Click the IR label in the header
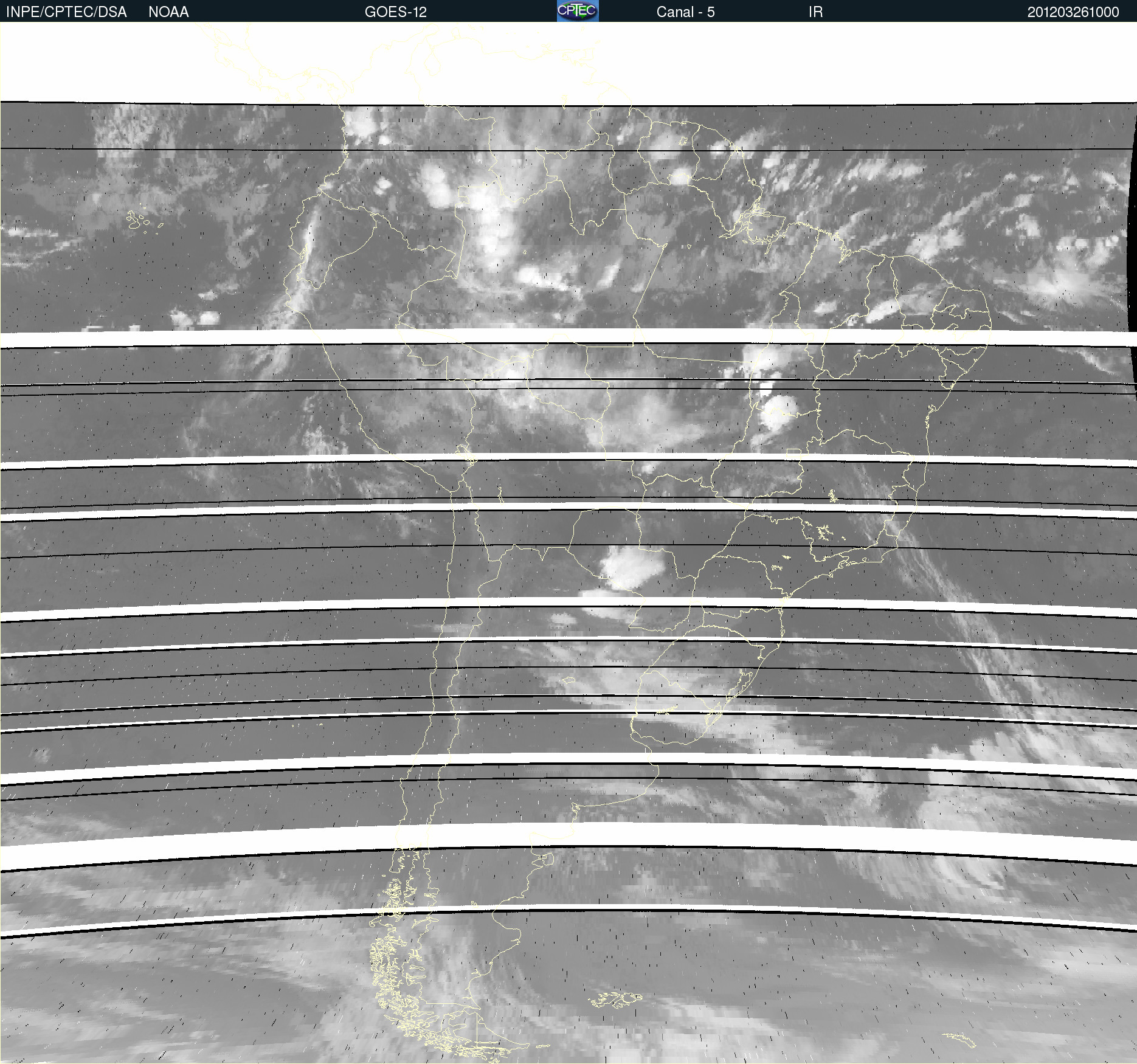The height and width of the screenshot is (1064, 1137). click(815, 12)
